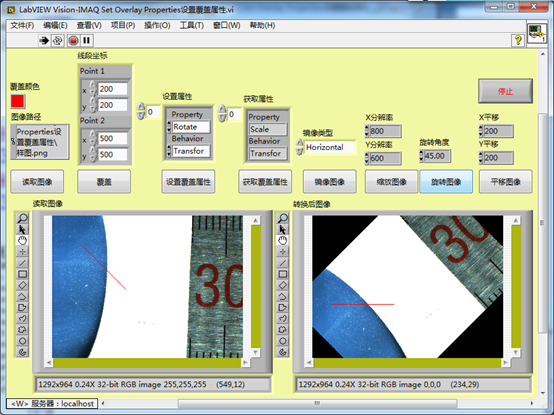This screenshot has height=415, width=554.
Task: Click the Point 2 x value field 500
Action: click(112, 138)
